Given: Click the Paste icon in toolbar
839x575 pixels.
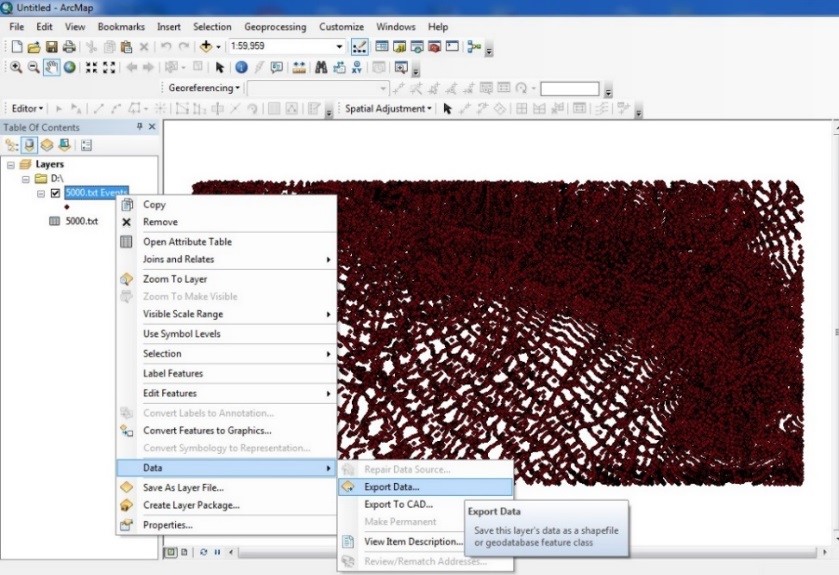Looking at the screenshot, I should pyautogui.click(x=126, y=47).
